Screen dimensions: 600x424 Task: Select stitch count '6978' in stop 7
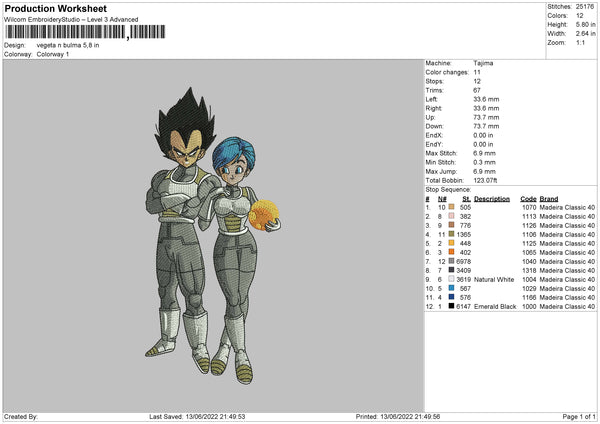(x=463, y=261)
